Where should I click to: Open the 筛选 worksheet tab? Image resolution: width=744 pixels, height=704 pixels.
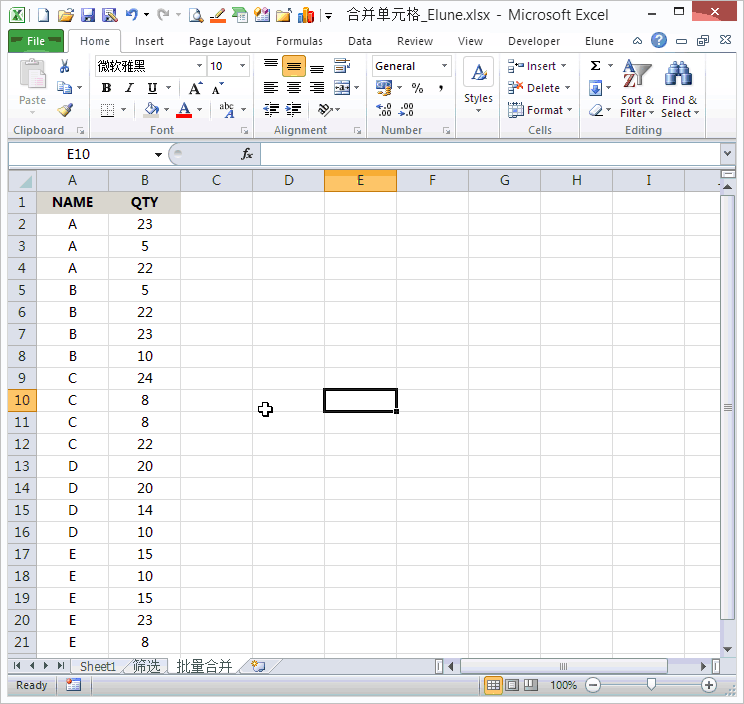click(x=146, y=666)
